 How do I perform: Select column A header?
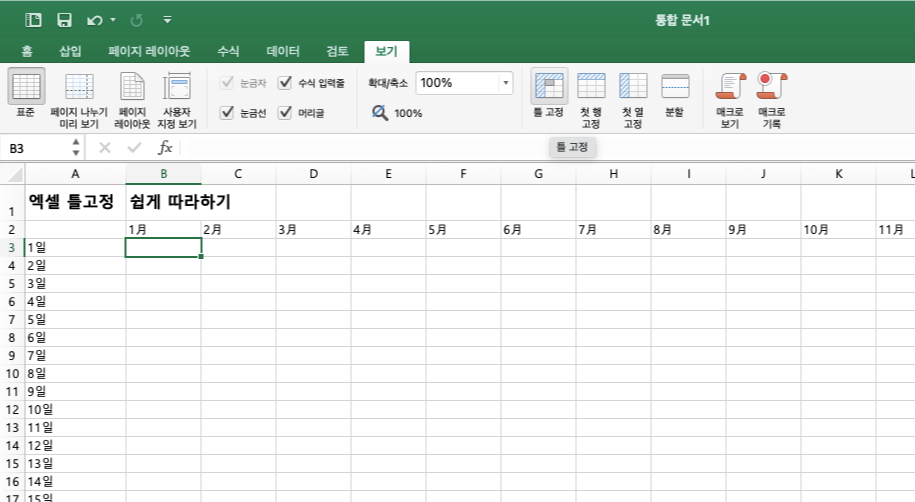coord(75,174)
